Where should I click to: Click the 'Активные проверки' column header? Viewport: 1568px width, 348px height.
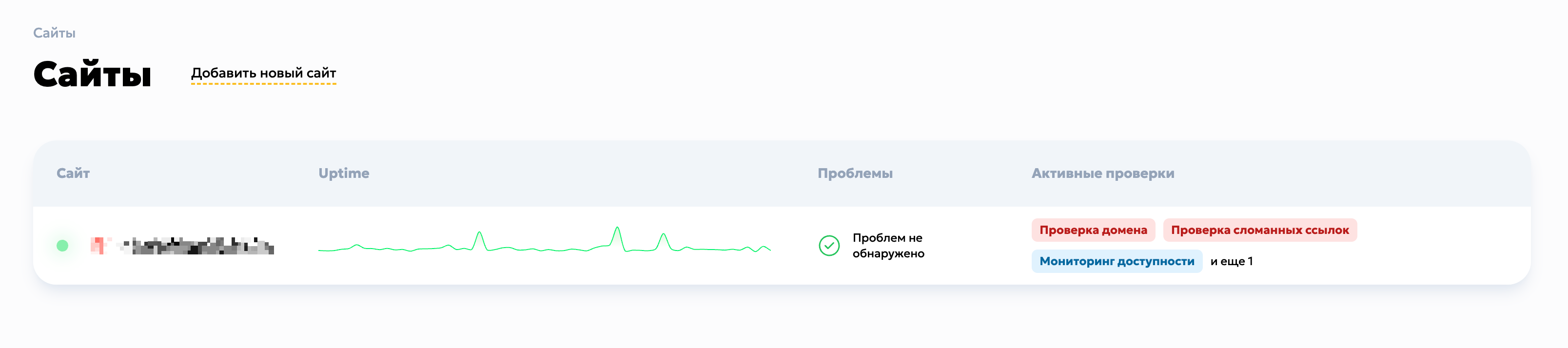point(1103,174)
